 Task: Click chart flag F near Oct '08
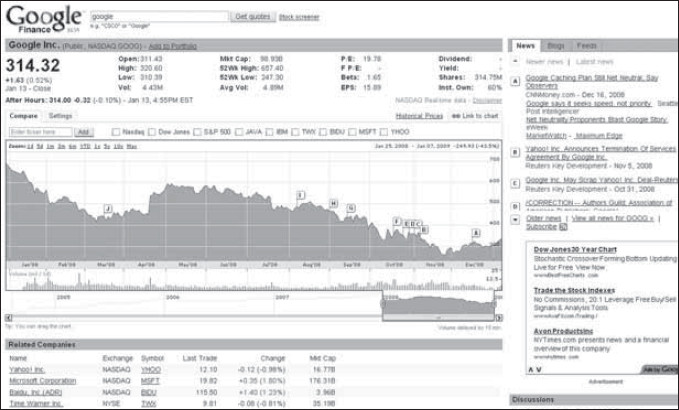(397, 221)
